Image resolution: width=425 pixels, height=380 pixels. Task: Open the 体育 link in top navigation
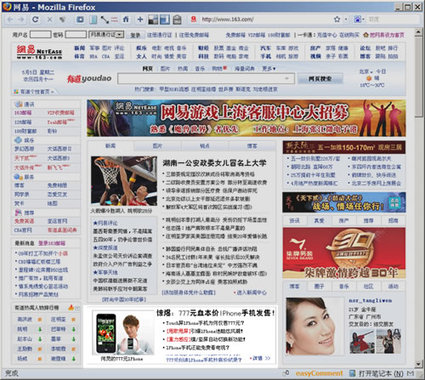click(79, 57)
